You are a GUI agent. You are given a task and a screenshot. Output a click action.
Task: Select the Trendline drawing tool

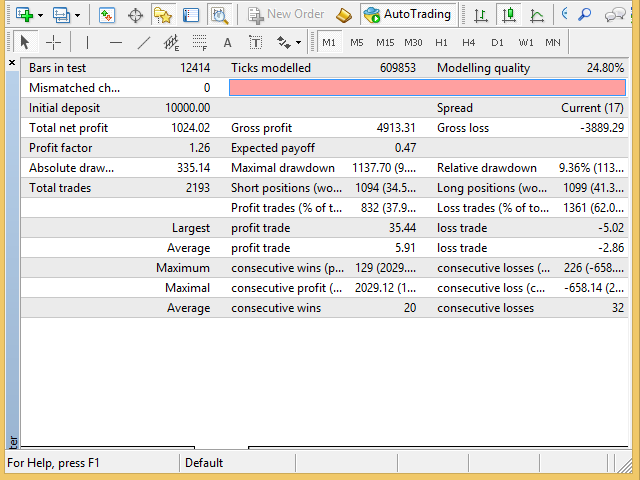pyautogui.click(x=143, y=42)
